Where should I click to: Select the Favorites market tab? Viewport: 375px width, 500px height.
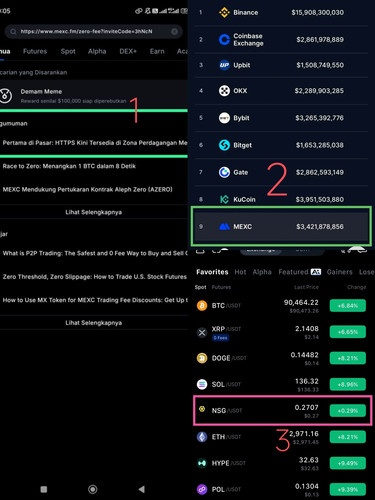(212, 272)
